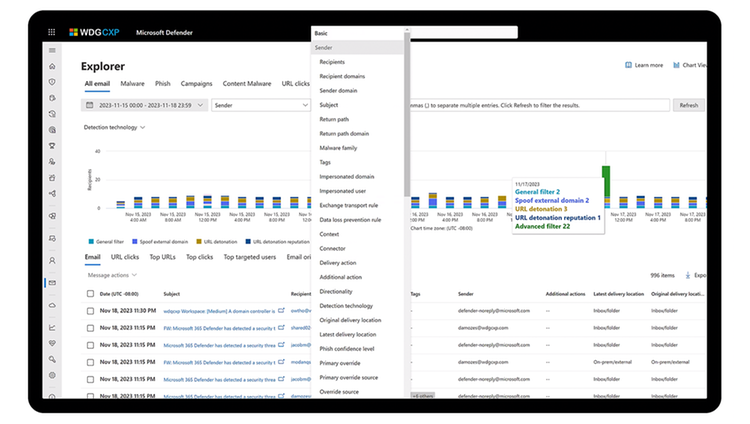Switch to the Malware tab

click(x=132, y=83)
